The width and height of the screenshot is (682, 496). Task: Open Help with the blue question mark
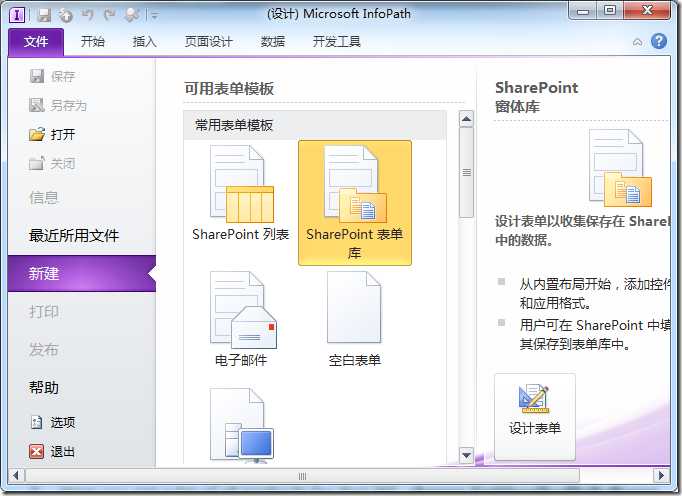[659, 41]
